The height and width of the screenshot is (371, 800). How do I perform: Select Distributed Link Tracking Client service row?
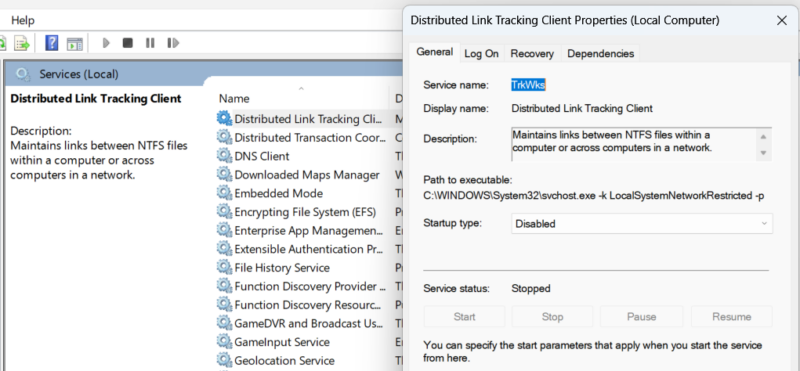(309, 119)
